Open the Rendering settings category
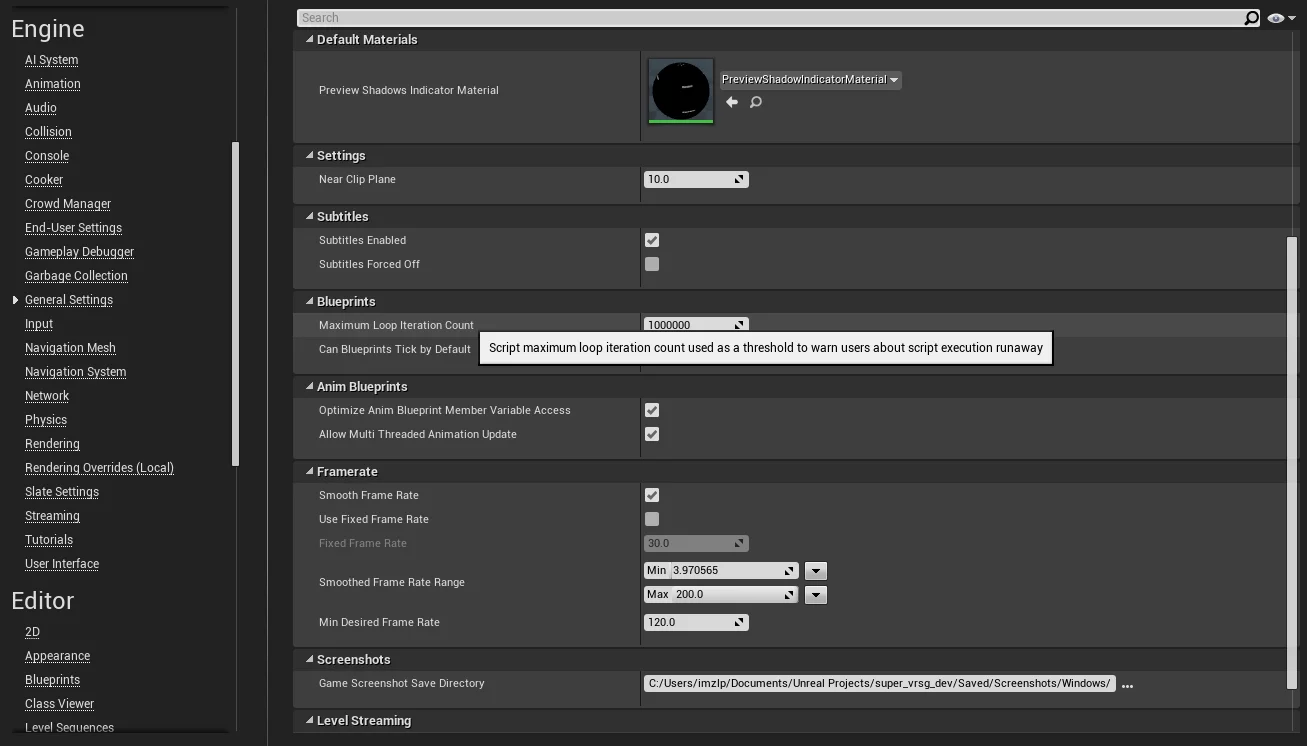Viewport: 1307px width, 746px height. (52, 444)
